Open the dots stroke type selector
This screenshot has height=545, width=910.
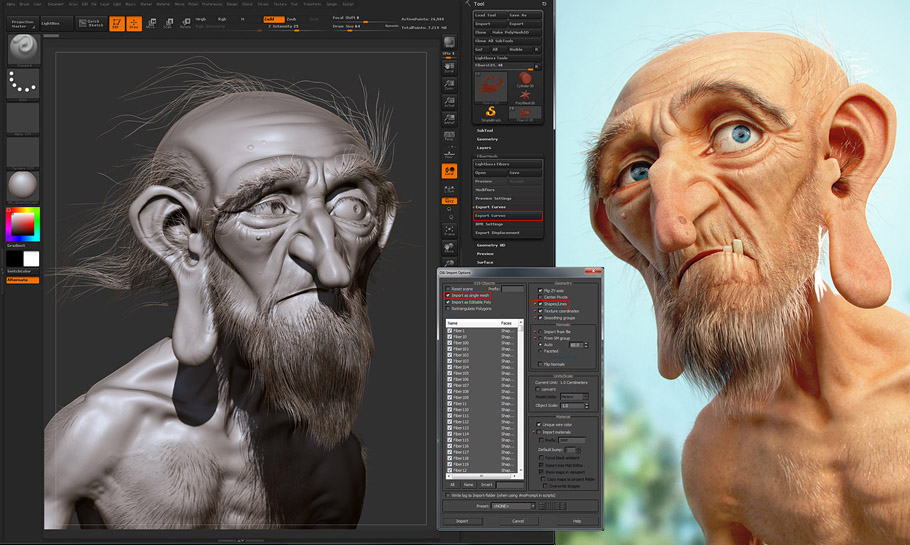click(22, 84)
